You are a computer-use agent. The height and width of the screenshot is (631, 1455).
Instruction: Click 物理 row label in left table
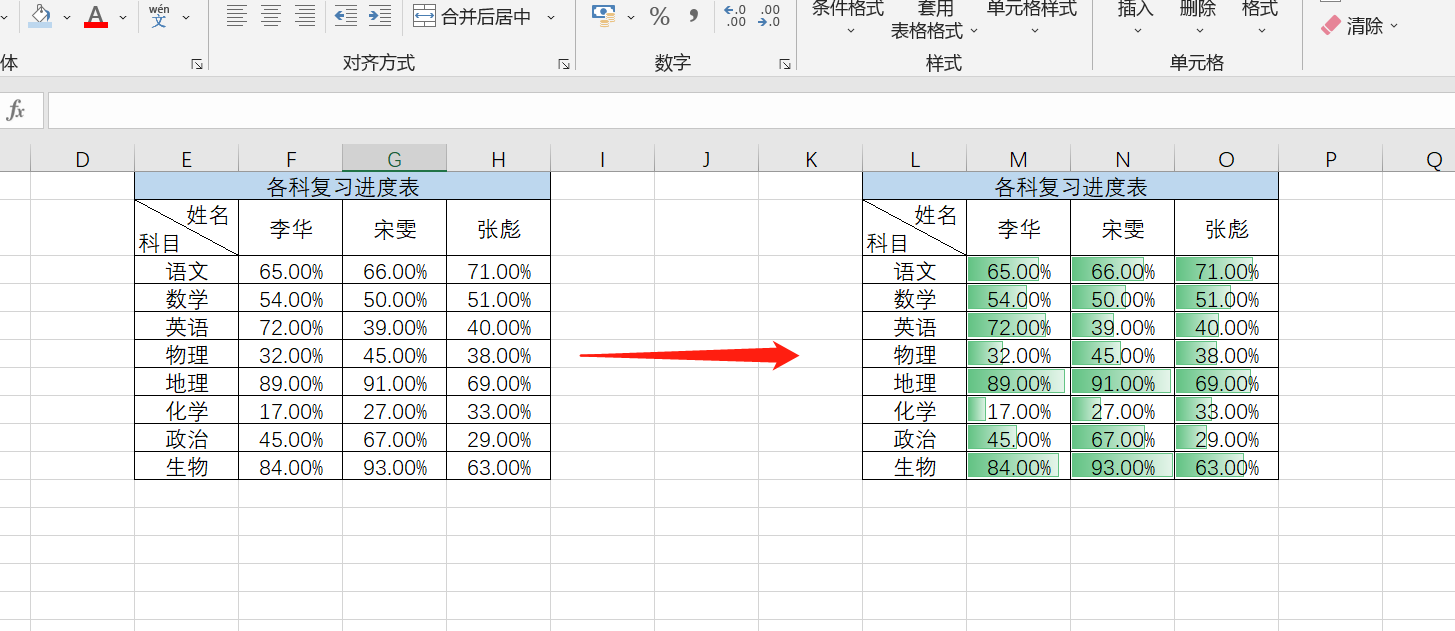pos(187,355)
